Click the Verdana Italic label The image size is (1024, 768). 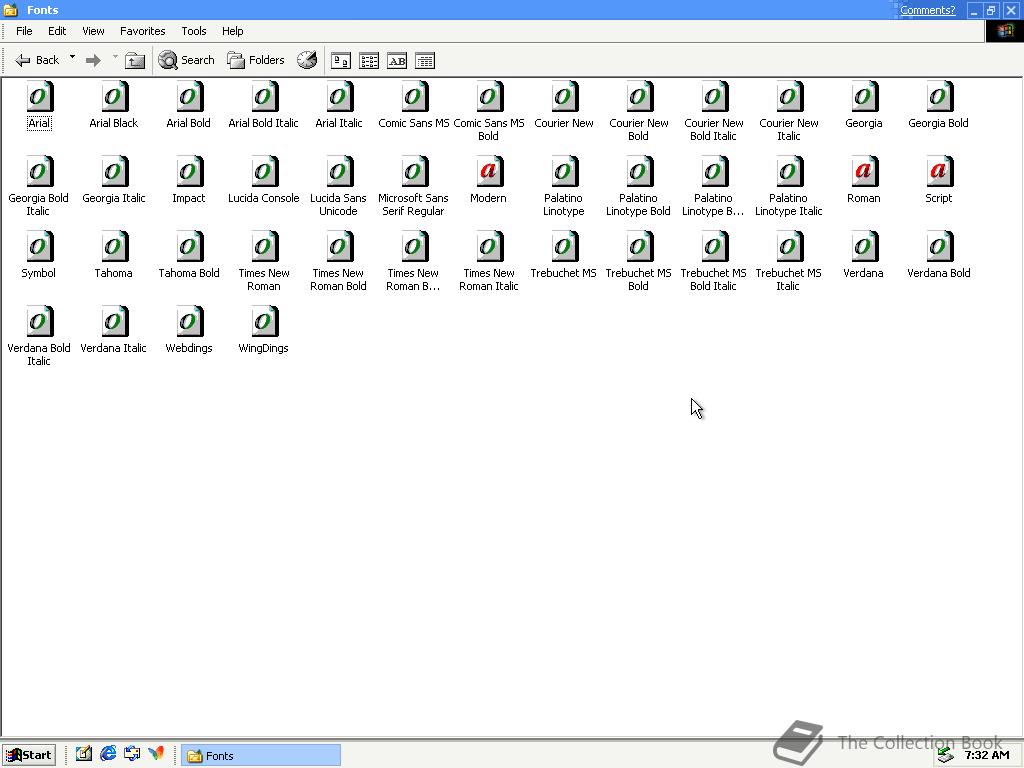coord(113,348)
